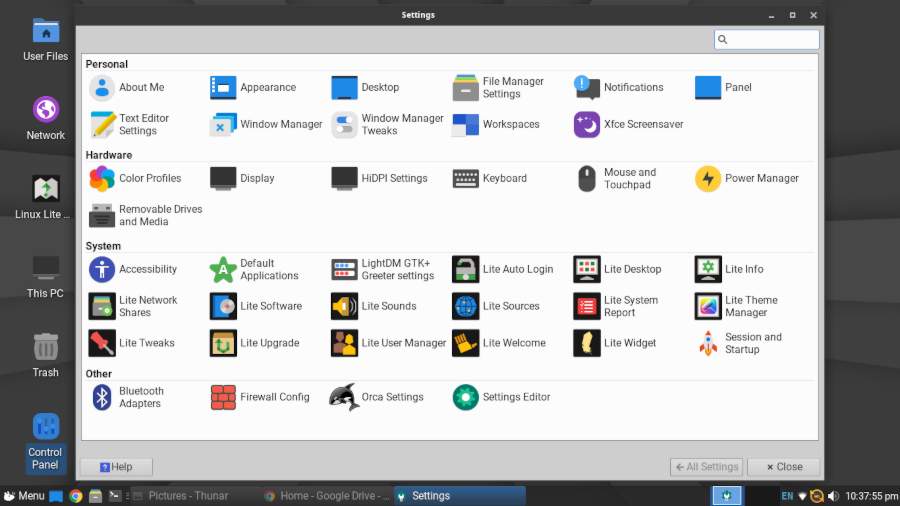The width and height of the screenshot is (900, 506).
Task: Open Color Profiles
Action: point(135,178)
